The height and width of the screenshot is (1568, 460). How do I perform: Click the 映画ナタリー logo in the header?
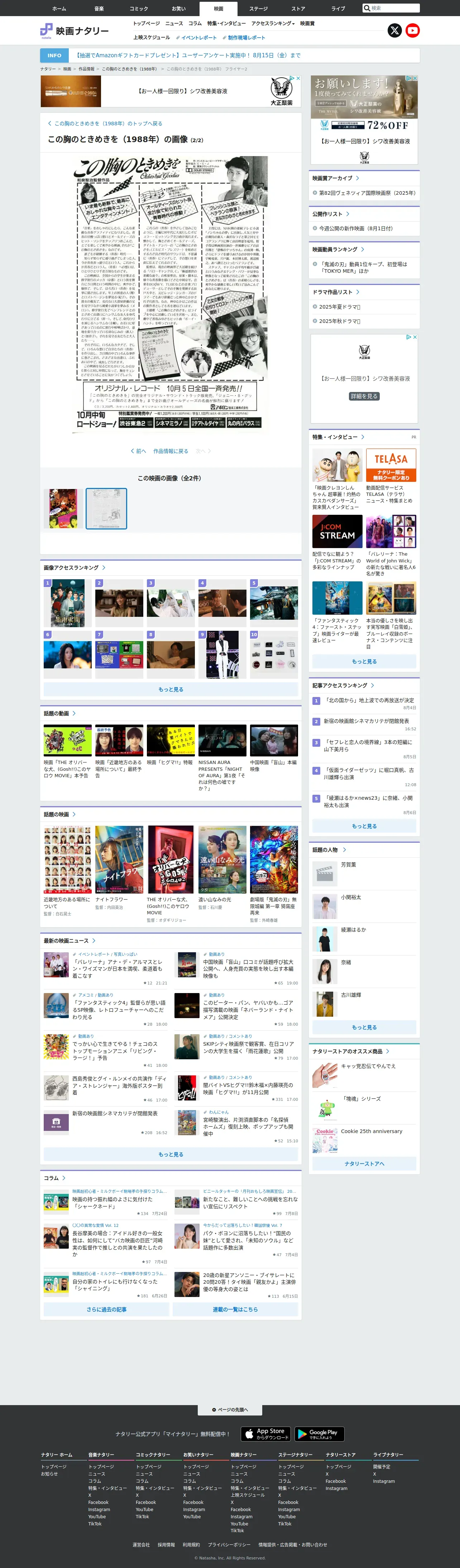tap(74, 30)
